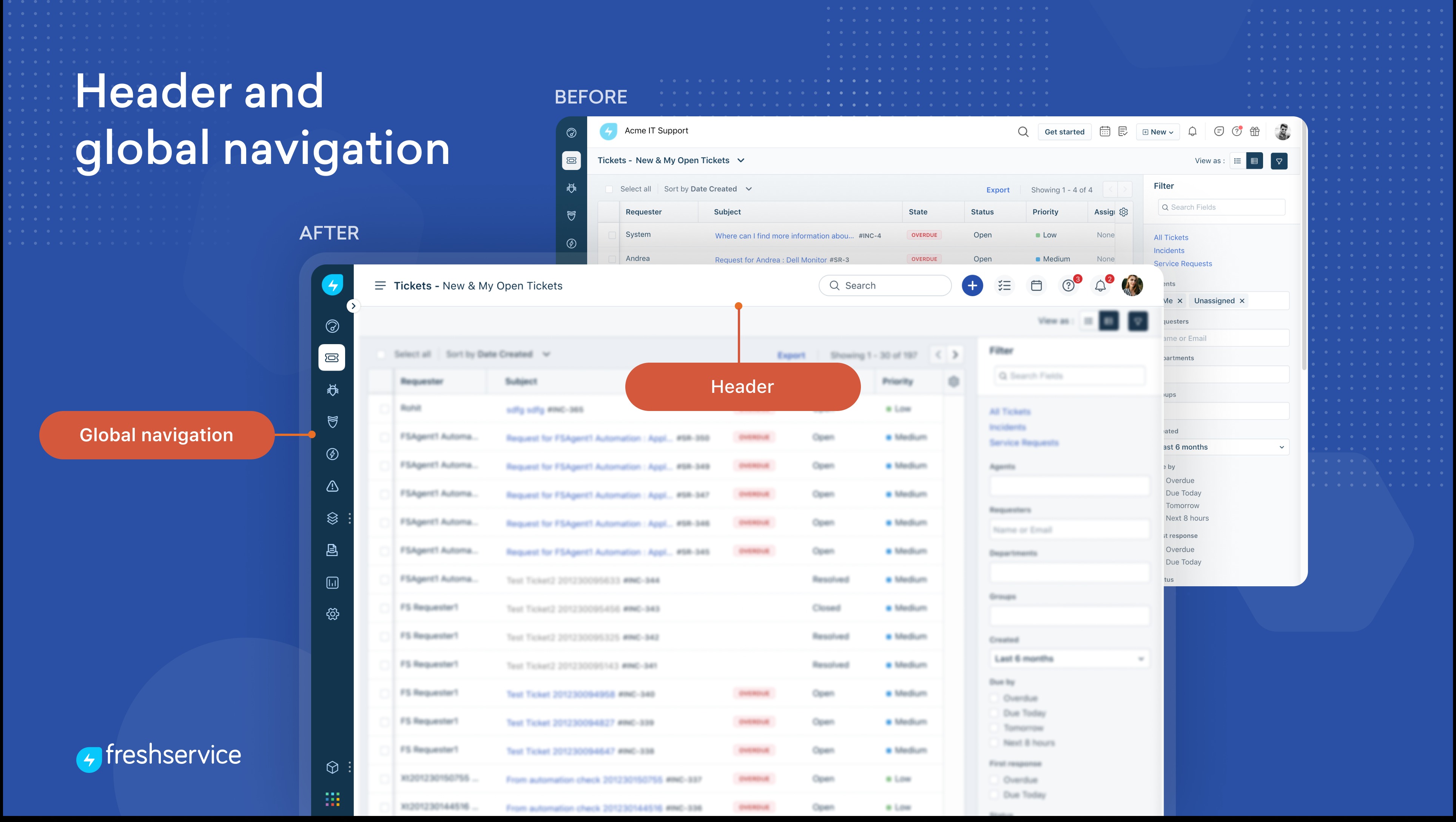Select Incidents in the BEFORE filter
Screen dimensions: 1456x822
tap(1169, 250)
